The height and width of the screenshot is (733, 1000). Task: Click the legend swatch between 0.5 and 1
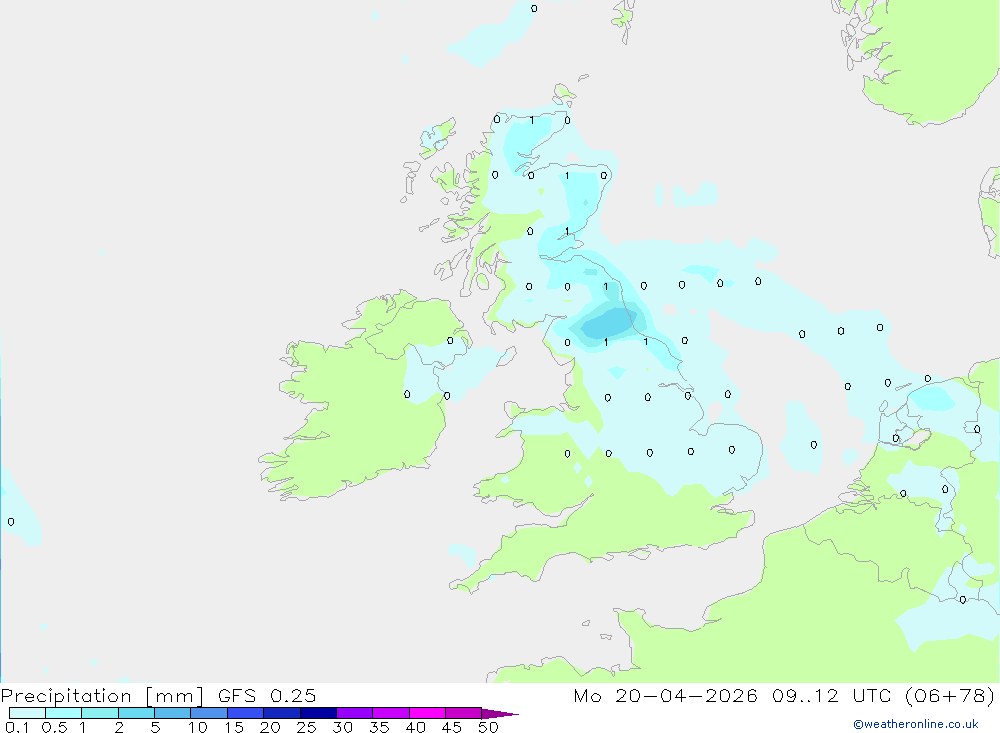click(63, 713)
